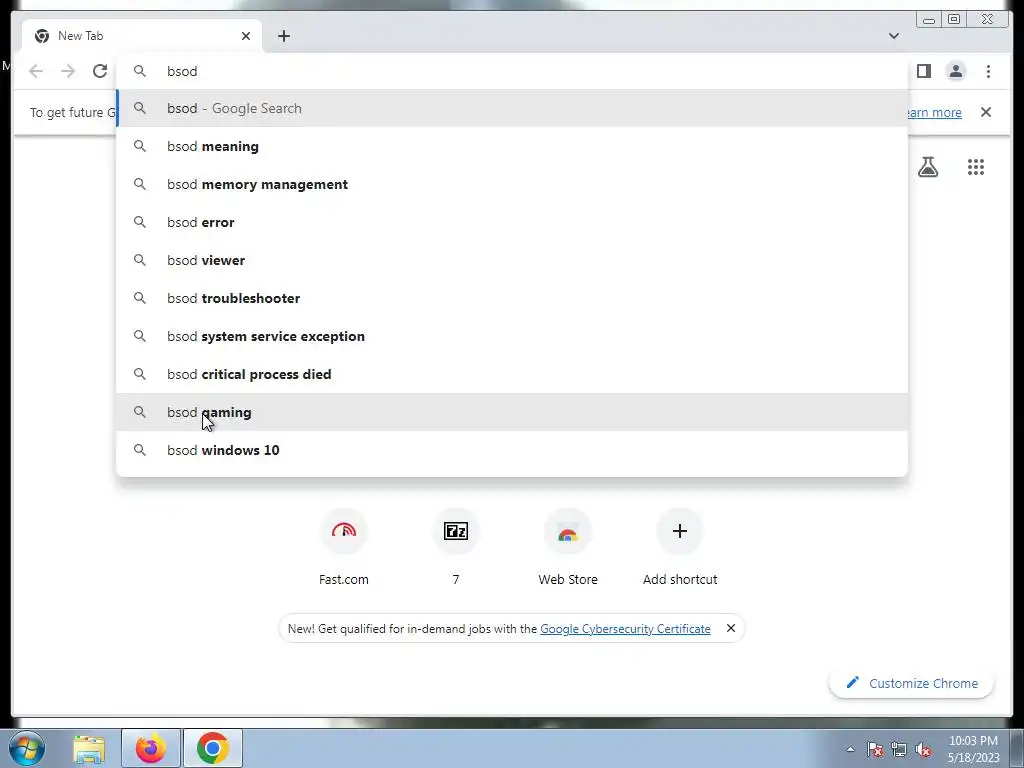Go back using the back arrow
The height and width of the screenshot is (768, 1024).
36,71
